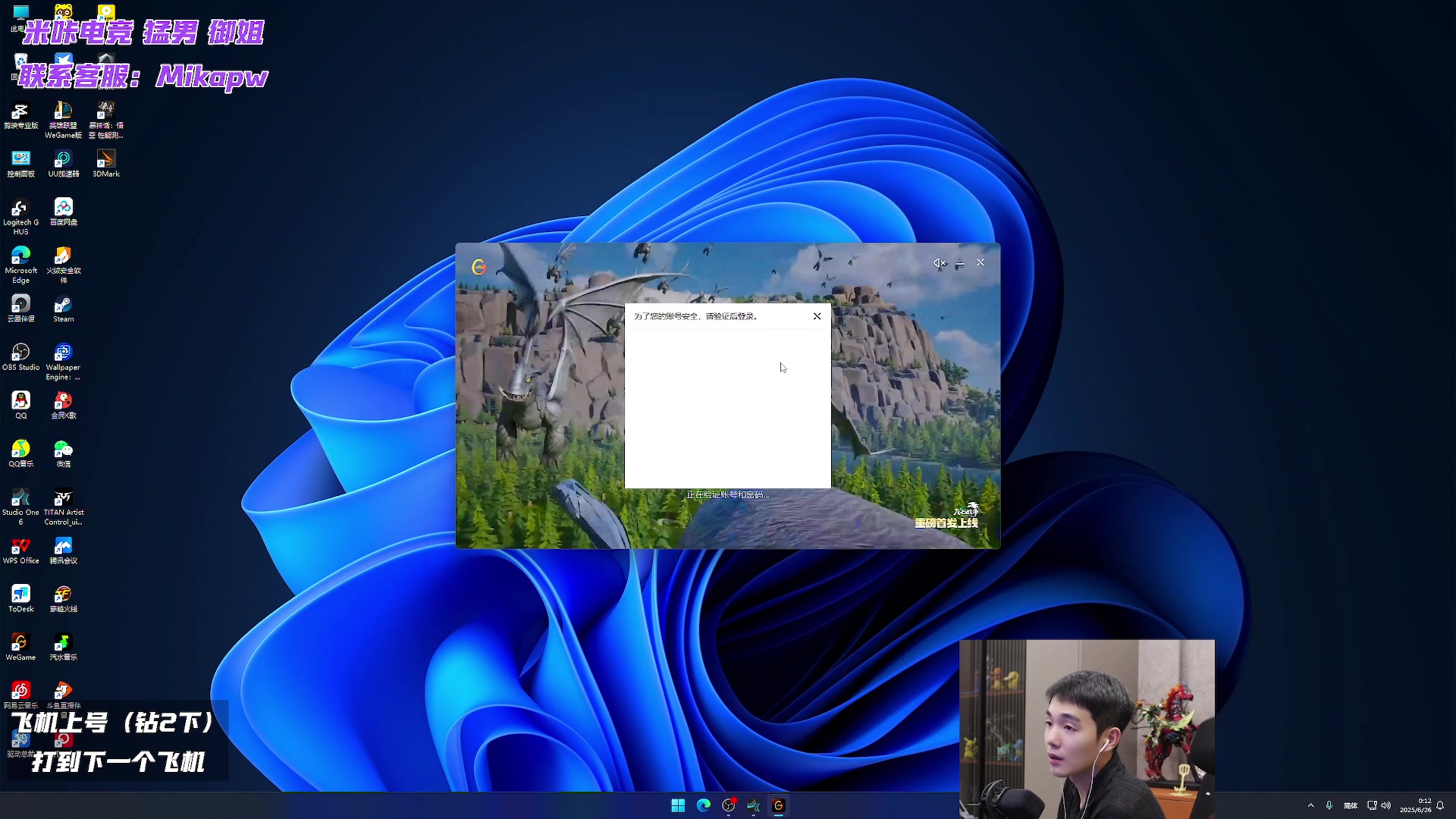The height and width of the screenshot is (819, 1456).
Task: Open the Windows Start menu
Action: coord(678,805)
